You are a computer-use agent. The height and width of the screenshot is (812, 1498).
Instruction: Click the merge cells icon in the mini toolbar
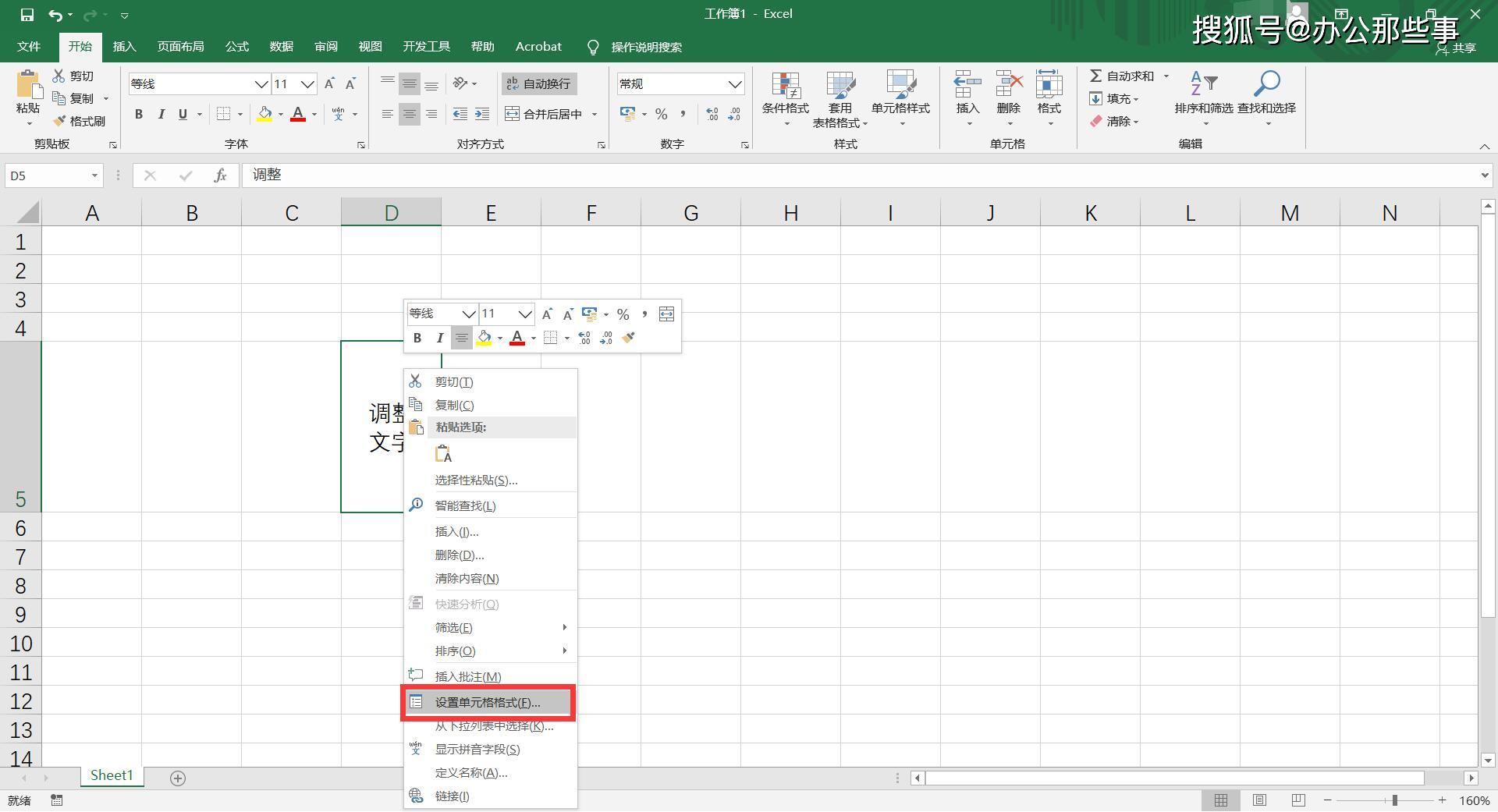click(x=666, y=314)
